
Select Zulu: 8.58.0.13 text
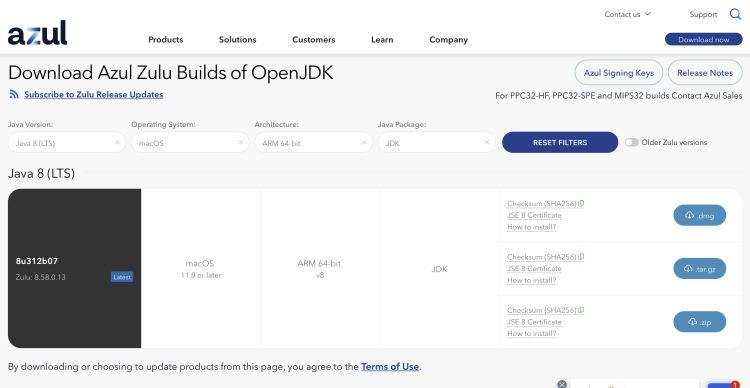(41, 277)
